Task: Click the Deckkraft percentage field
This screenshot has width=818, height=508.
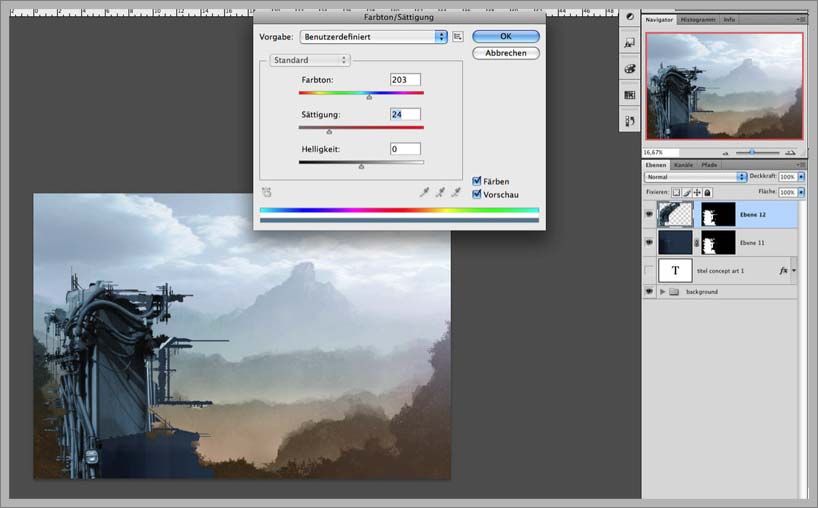Action: [x=787, y=177]
